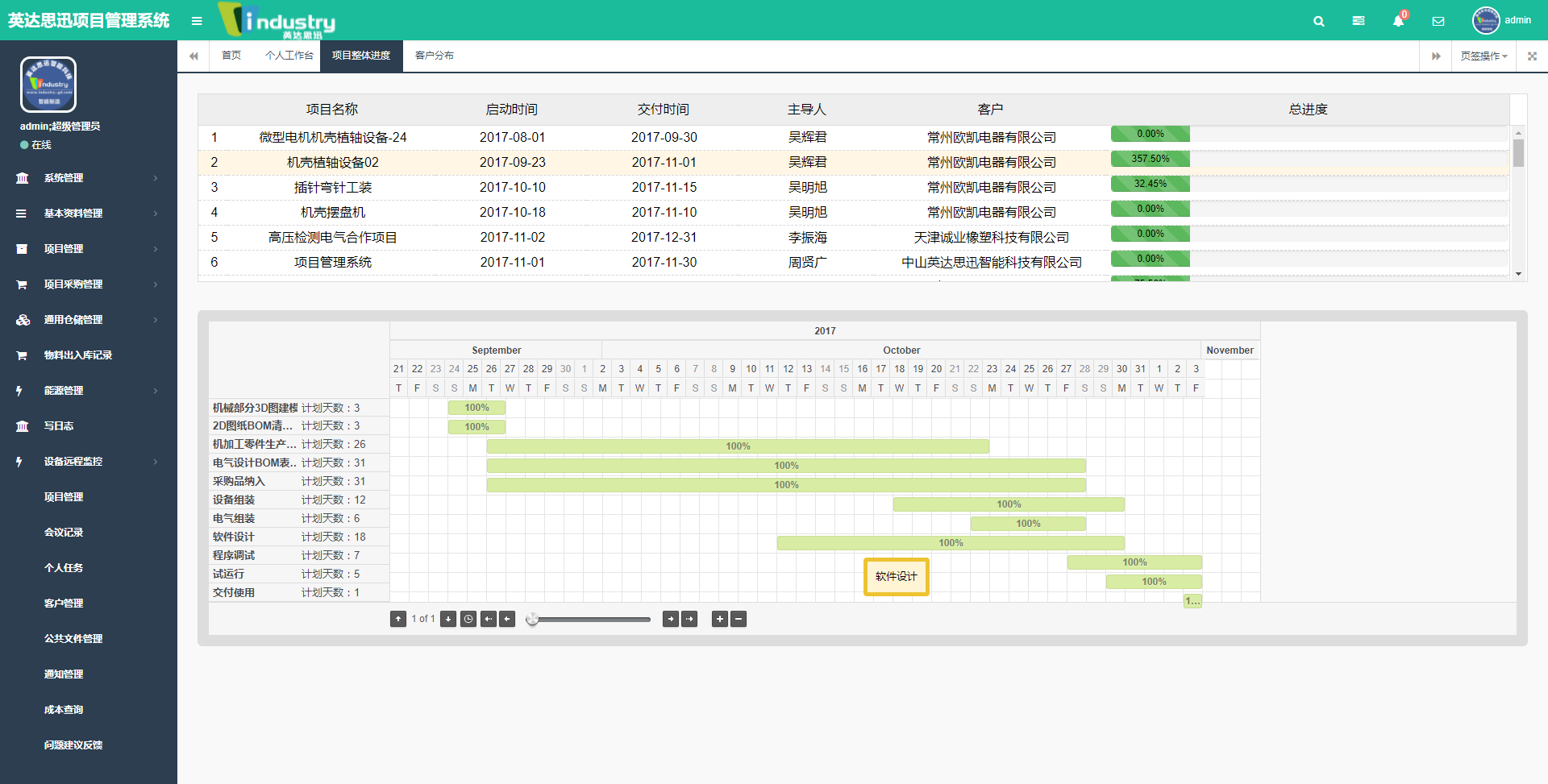Expand 项目管理 chevron with icon

tap(156, 249)
